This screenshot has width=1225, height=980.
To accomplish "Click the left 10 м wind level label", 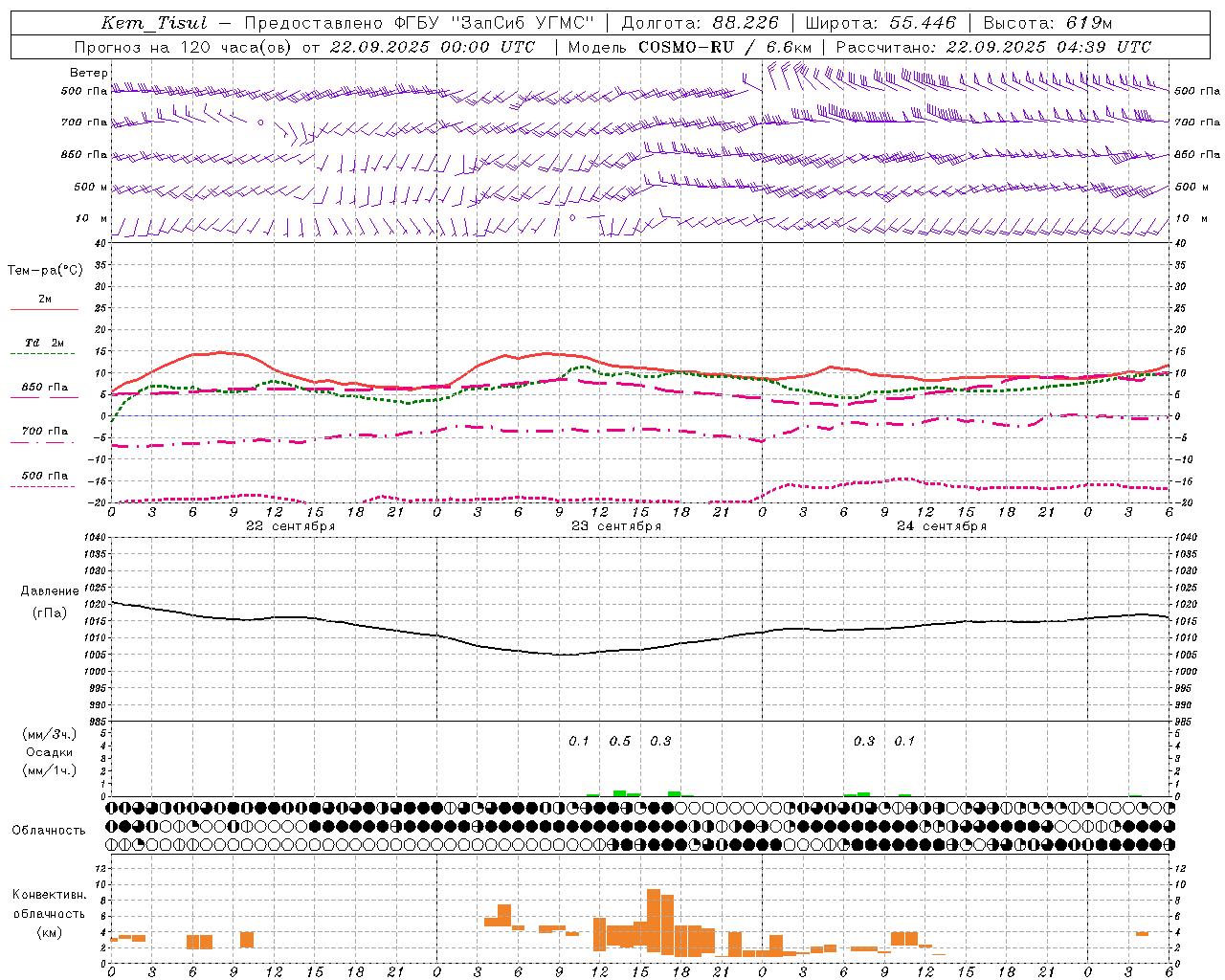I will [91, 218].
